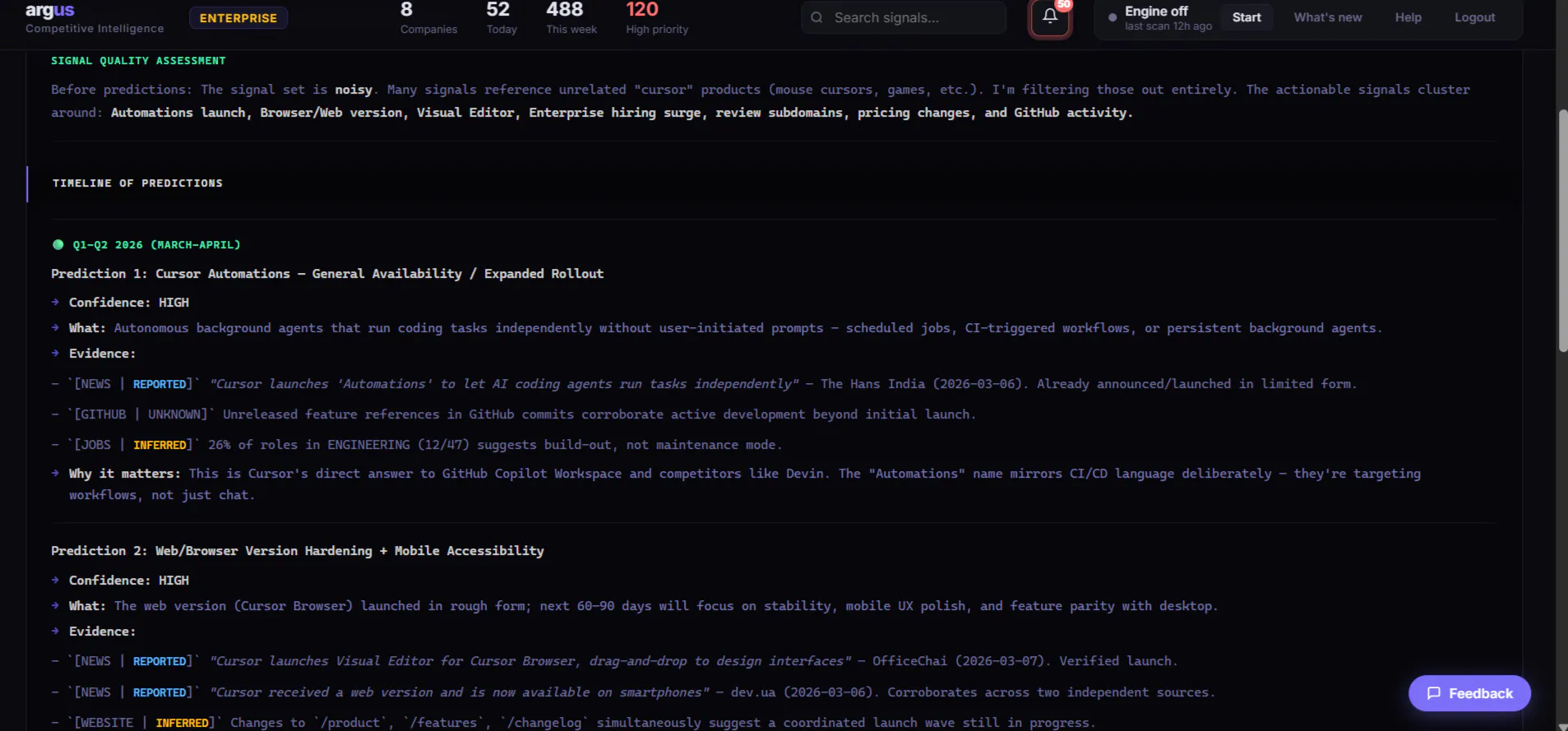Image resolution: width=1568 pixels, height=731 pixels.
Task: Click the Q1-Q2 2026 (MARCH-APRIL) label
Action: coord(156,245)
